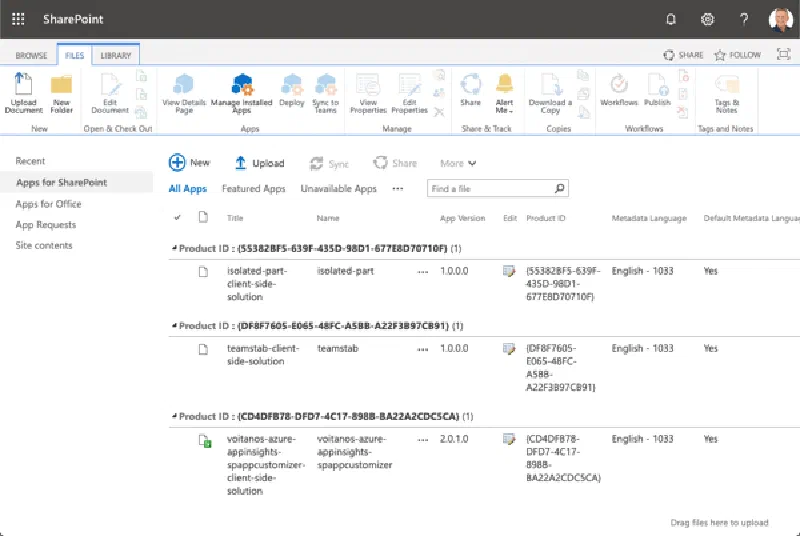The height and width of the screenshot is (536, 800).
Task: Toggle focus on content icon
Action: (x=783, y=54)
